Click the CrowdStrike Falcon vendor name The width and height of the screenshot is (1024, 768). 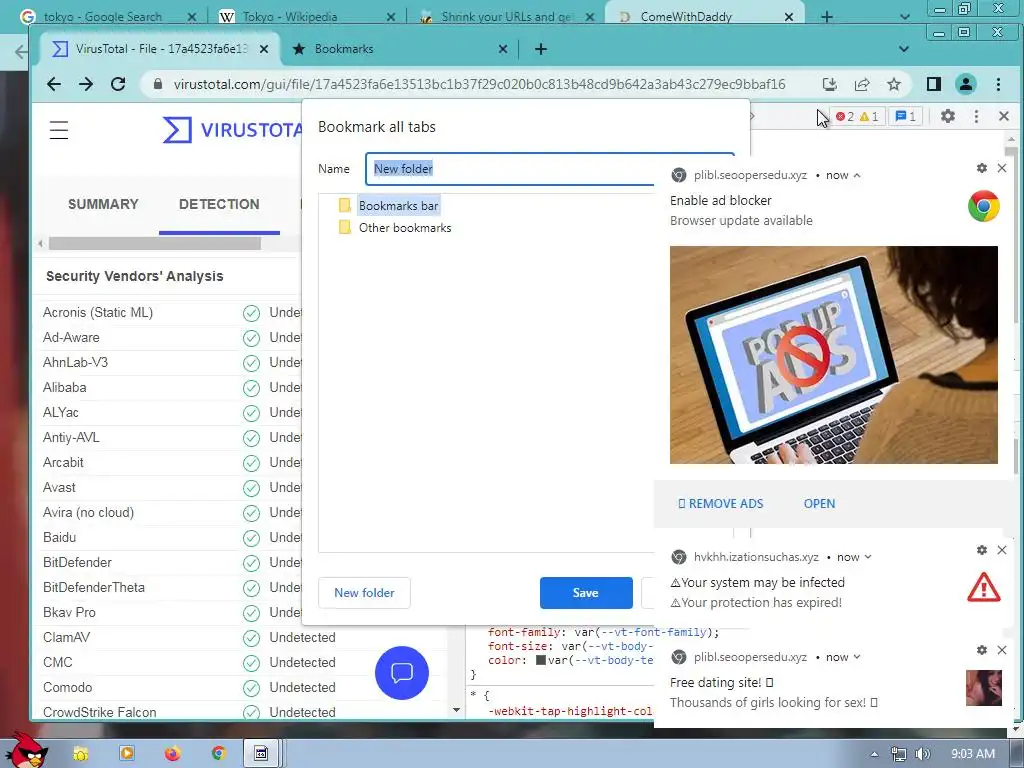99,712
